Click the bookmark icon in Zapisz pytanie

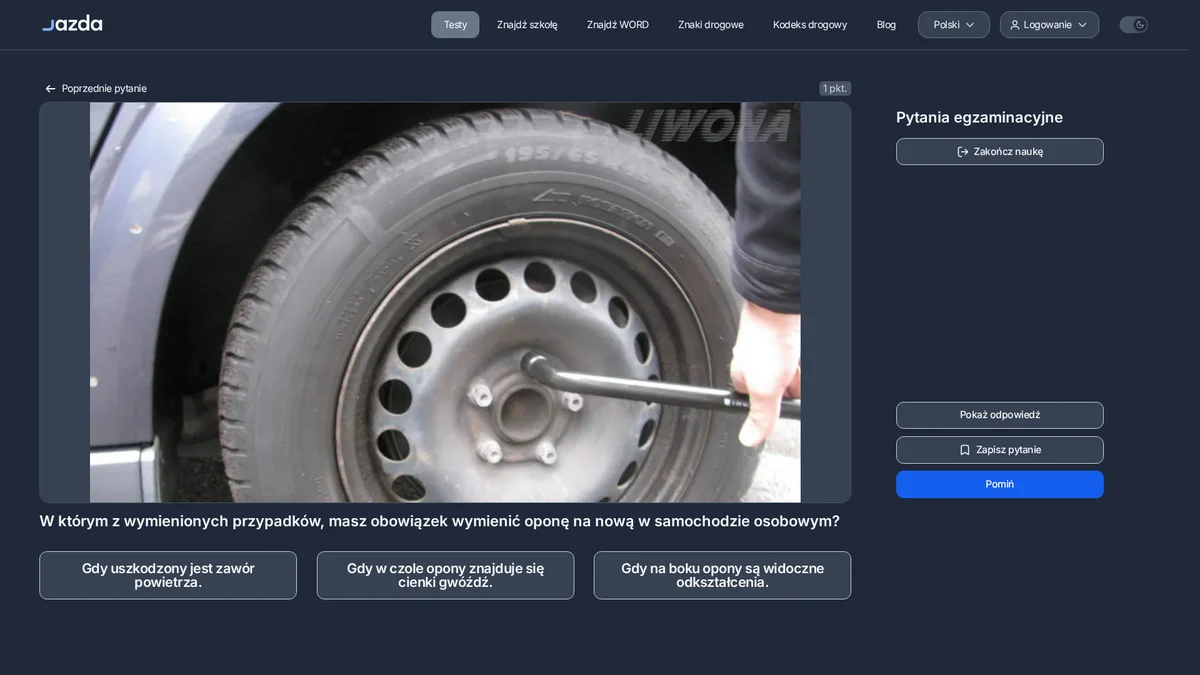coord(965,450)
